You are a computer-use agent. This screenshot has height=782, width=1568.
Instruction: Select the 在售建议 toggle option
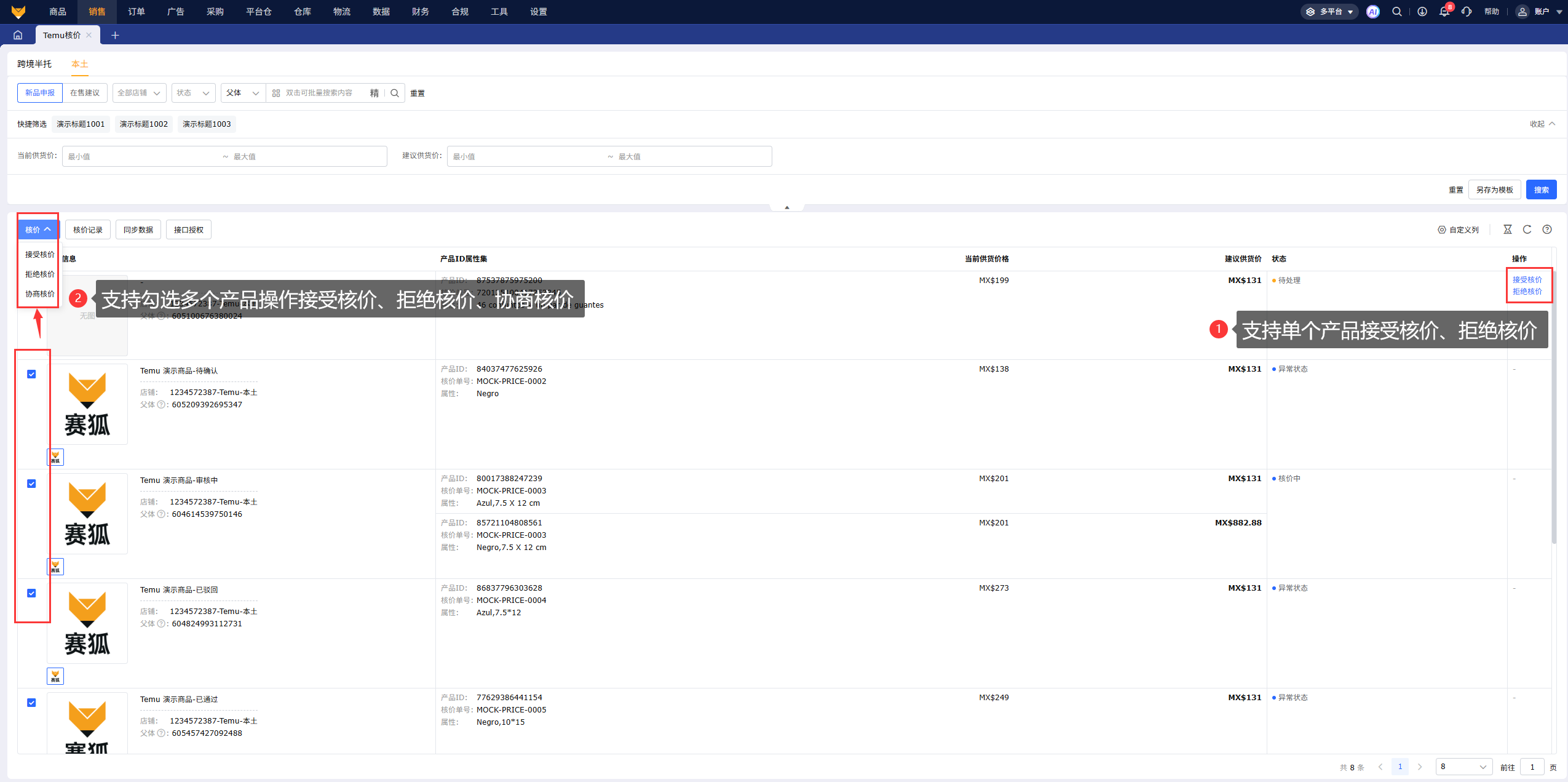[85, 93]
